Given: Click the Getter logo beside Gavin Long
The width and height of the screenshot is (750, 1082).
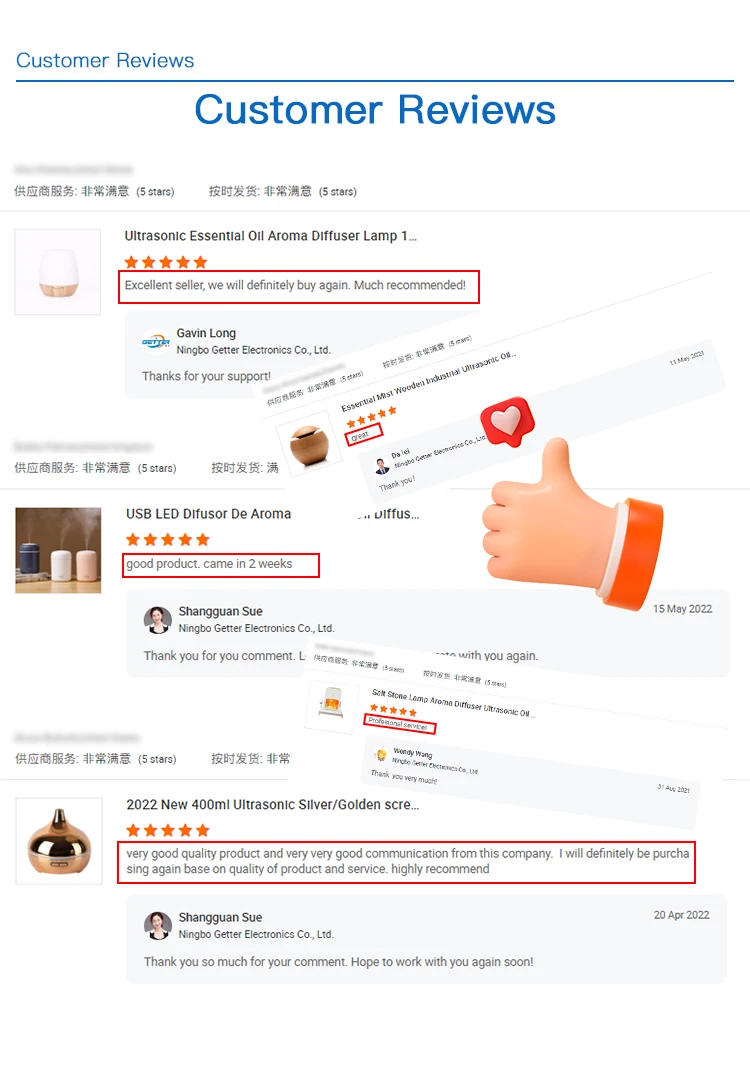Looking at the screenshot, I should [156, 341].
